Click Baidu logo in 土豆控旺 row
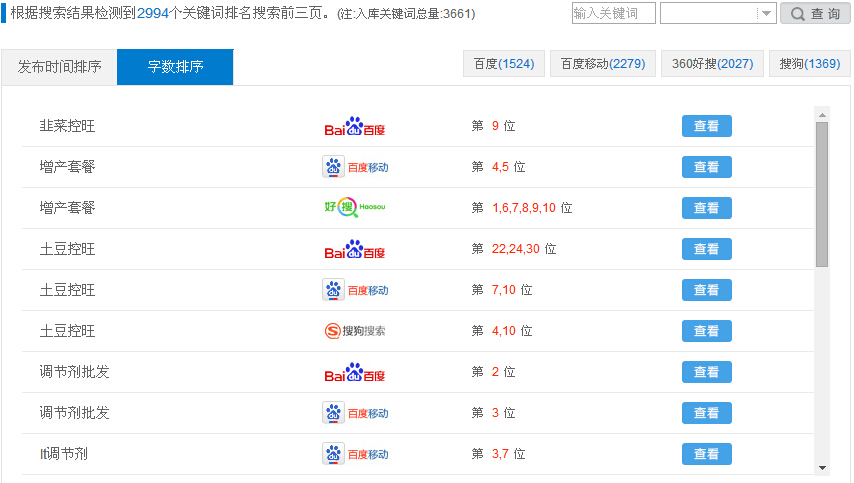 point(355,249)
